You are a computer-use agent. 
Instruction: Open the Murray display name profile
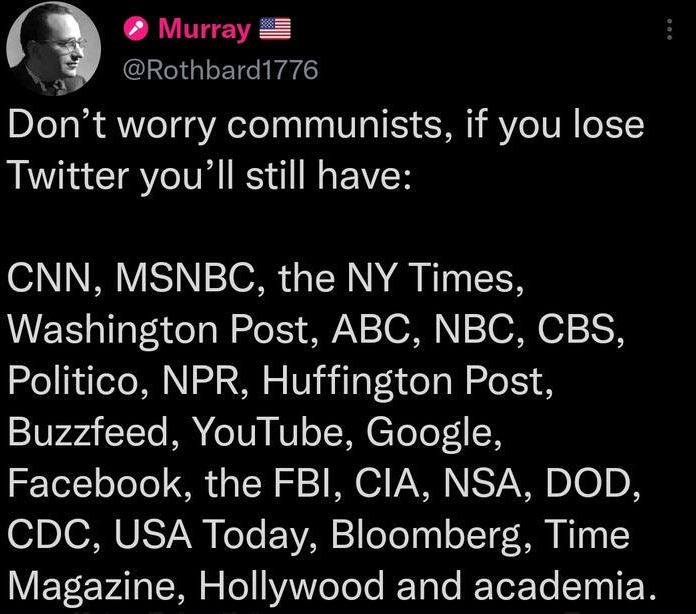(205, 30)
